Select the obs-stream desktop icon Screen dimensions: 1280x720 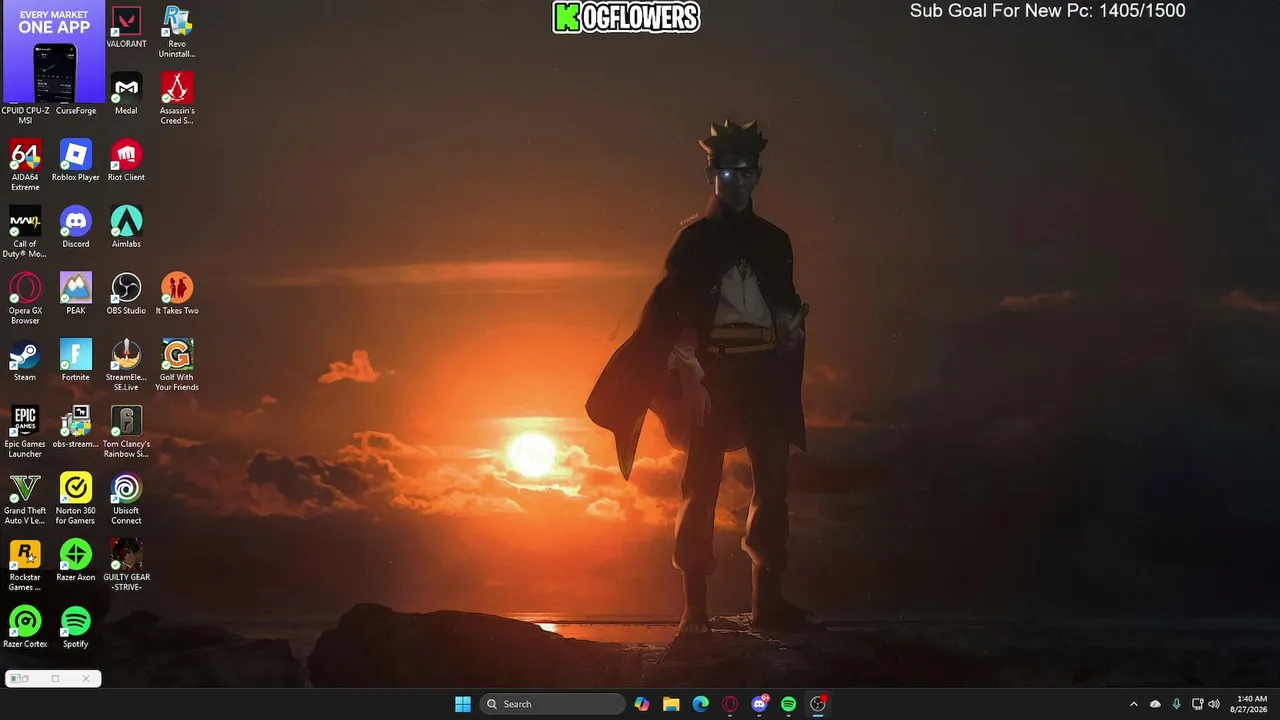pyautogui.click(x=76, y=427)
